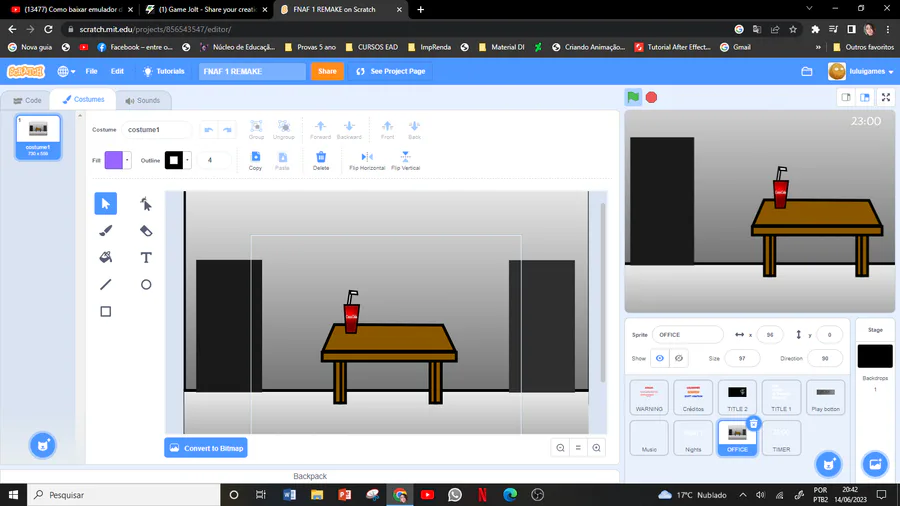Reset costume canvas zoom

(x=578, y=448)
